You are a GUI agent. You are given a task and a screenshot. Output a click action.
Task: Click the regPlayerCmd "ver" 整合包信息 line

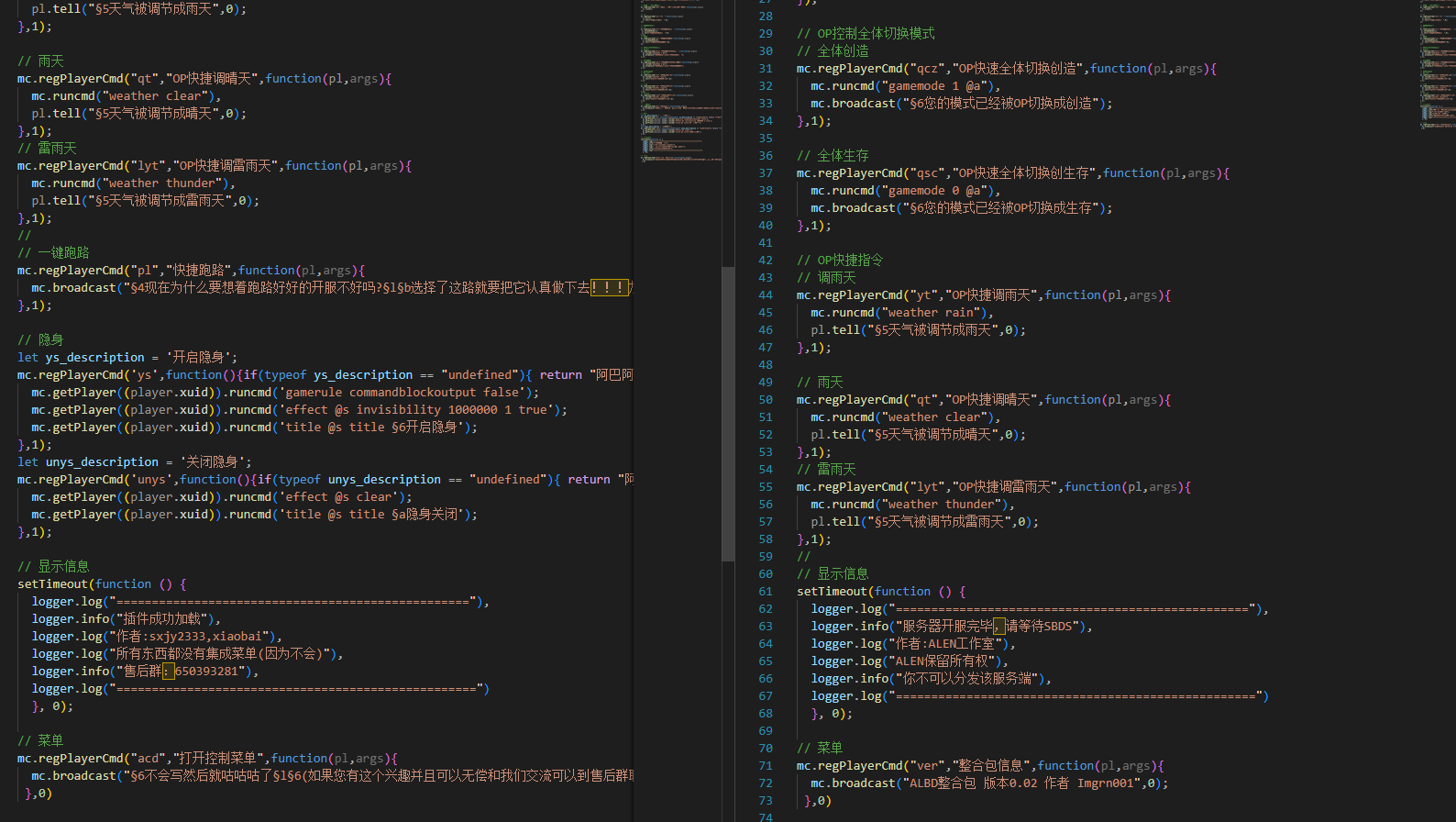[x=981, y=766]
